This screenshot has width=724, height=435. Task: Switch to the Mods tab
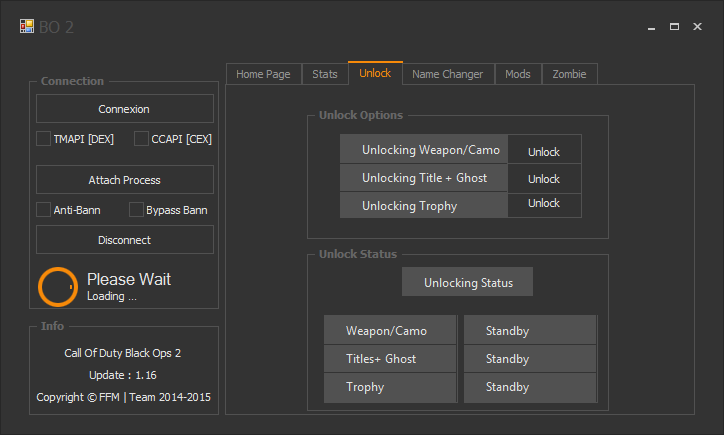pyautogui.click(x=518, y=74)
